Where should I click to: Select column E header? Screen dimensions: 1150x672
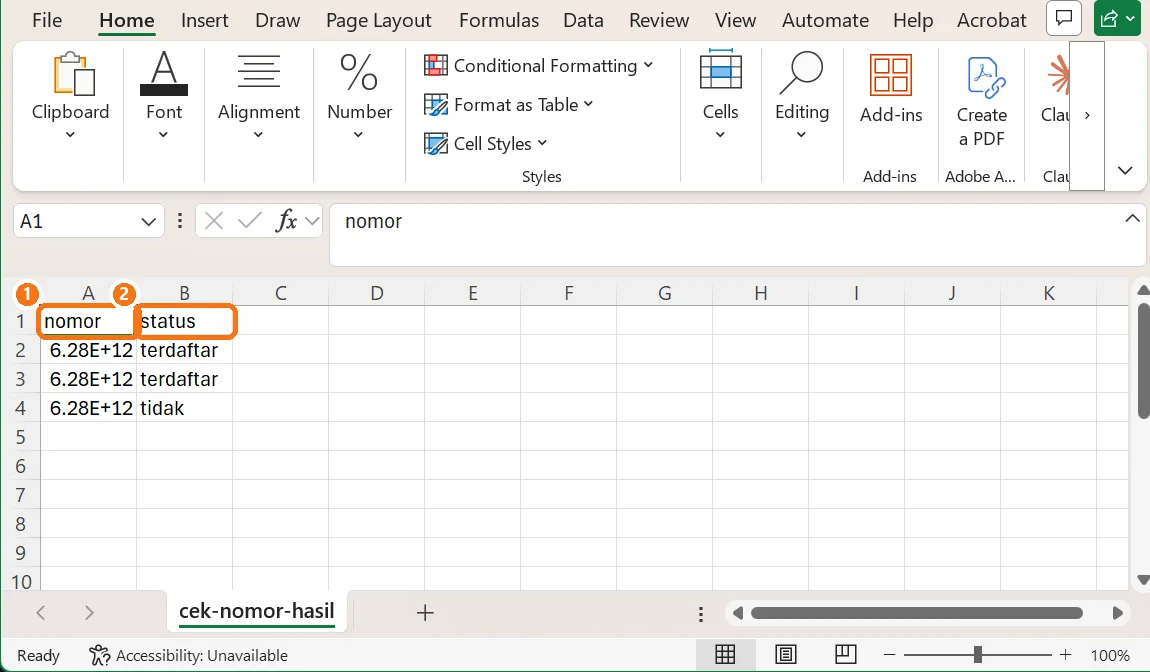click(472, 293)
